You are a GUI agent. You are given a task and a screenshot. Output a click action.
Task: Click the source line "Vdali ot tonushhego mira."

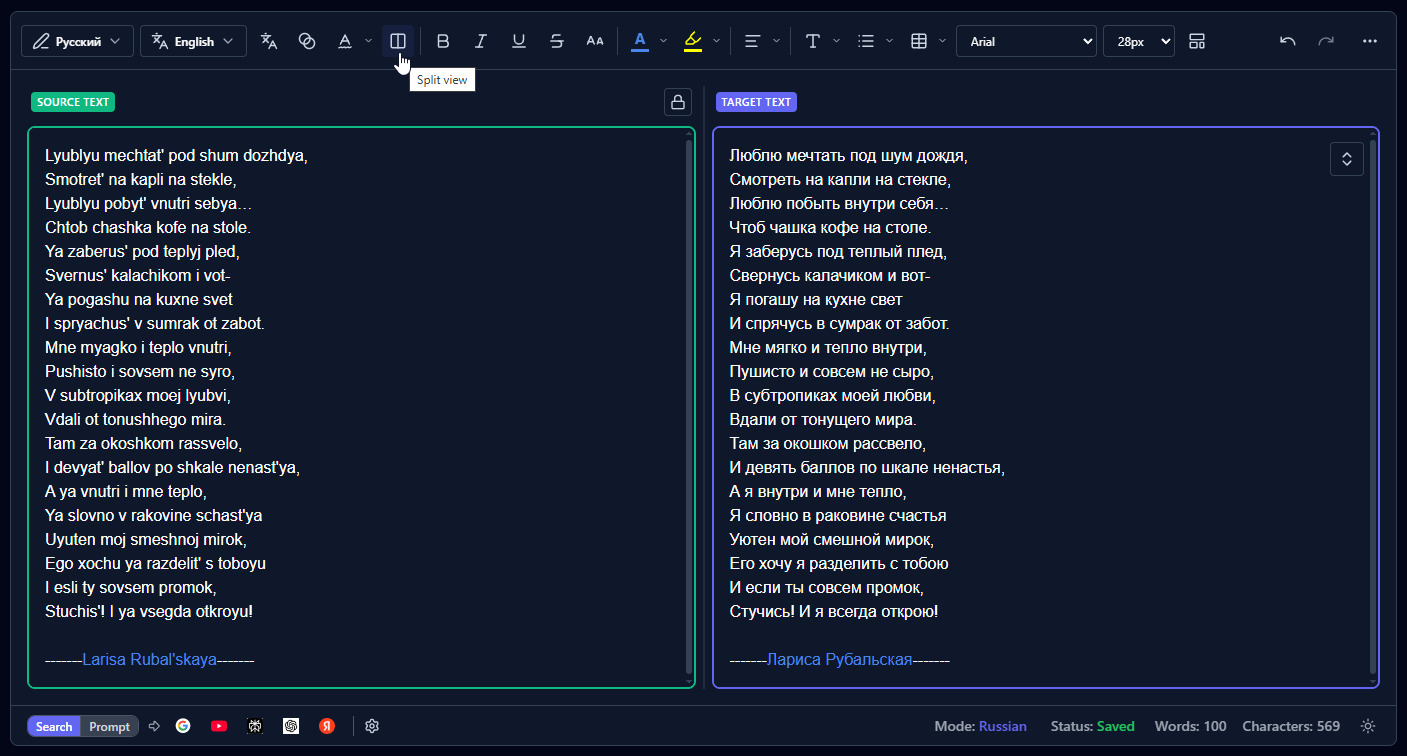coord(136,420)
